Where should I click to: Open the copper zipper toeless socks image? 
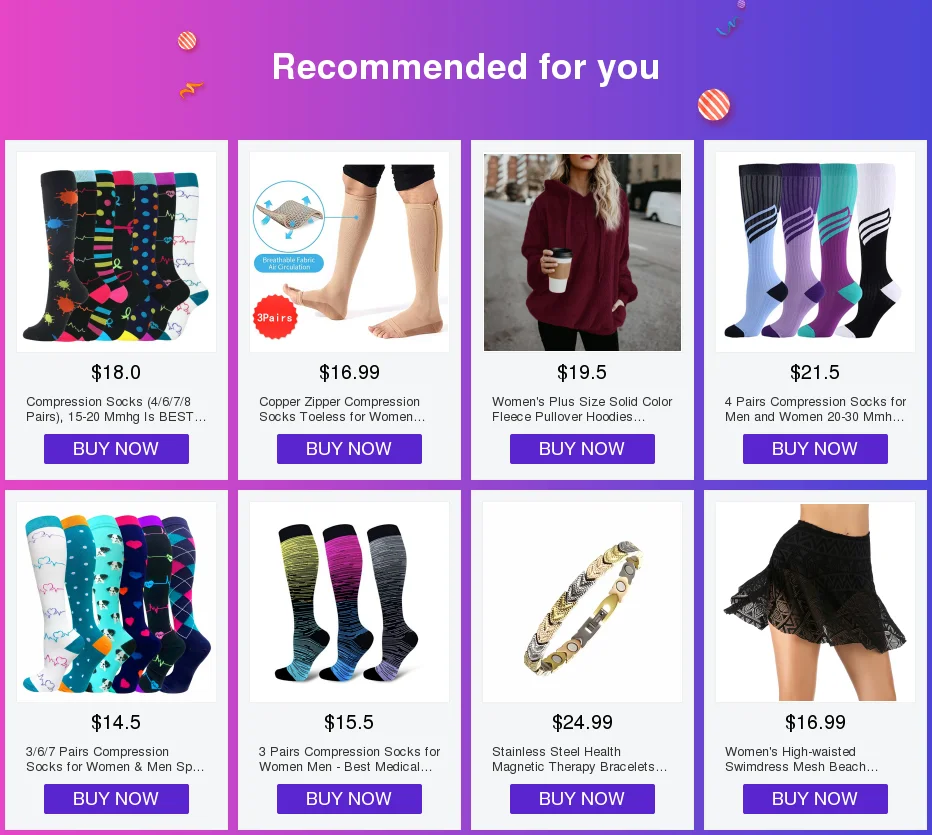[350, 252]
